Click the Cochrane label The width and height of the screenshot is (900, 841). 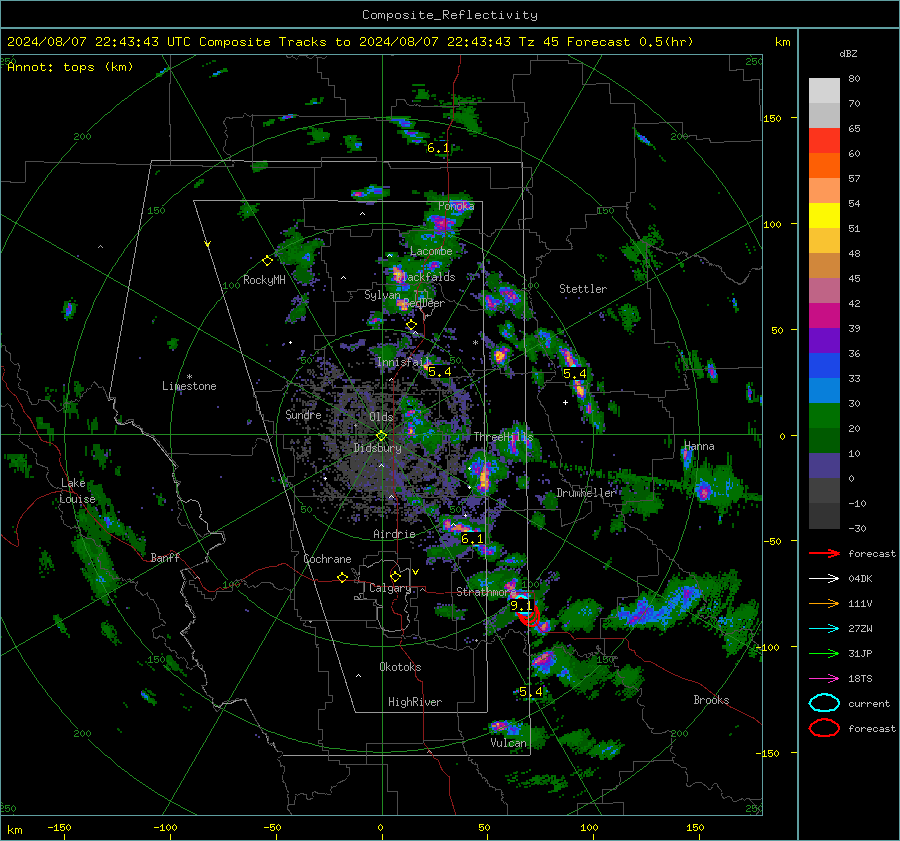(327, 559)
